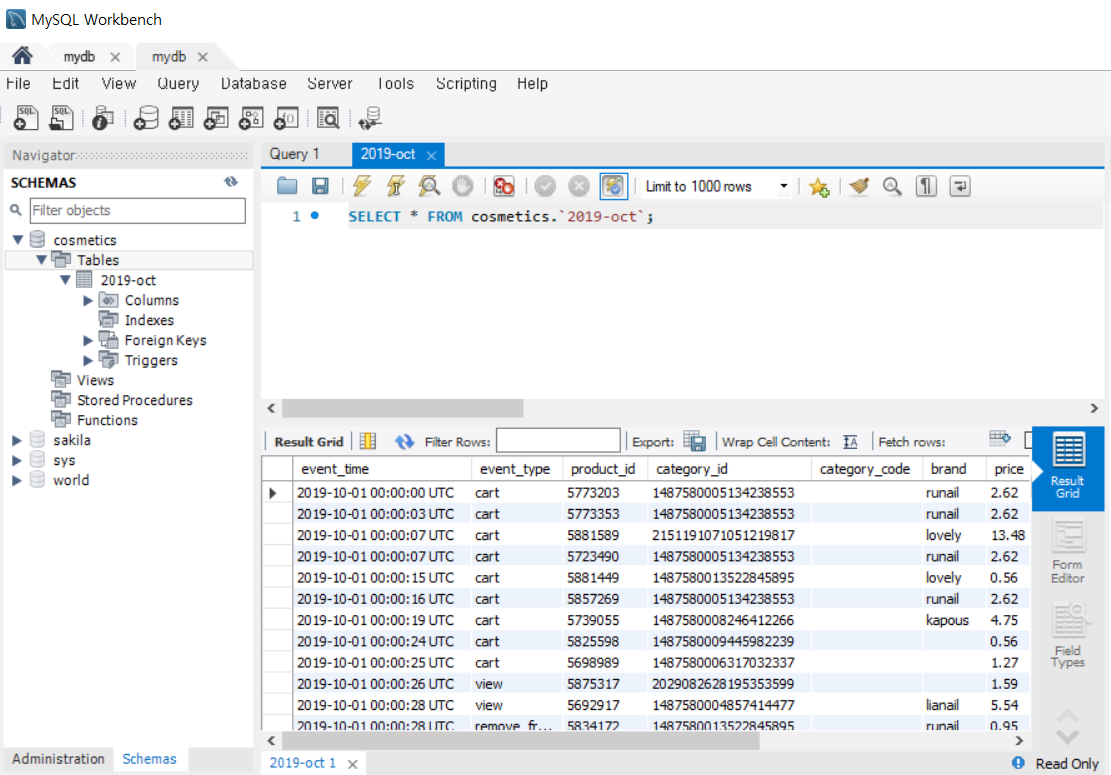Close the 2019-oct 1 result tab
Screen dimensions: 1111x775
pyautogui.click(x=352, y=764)
